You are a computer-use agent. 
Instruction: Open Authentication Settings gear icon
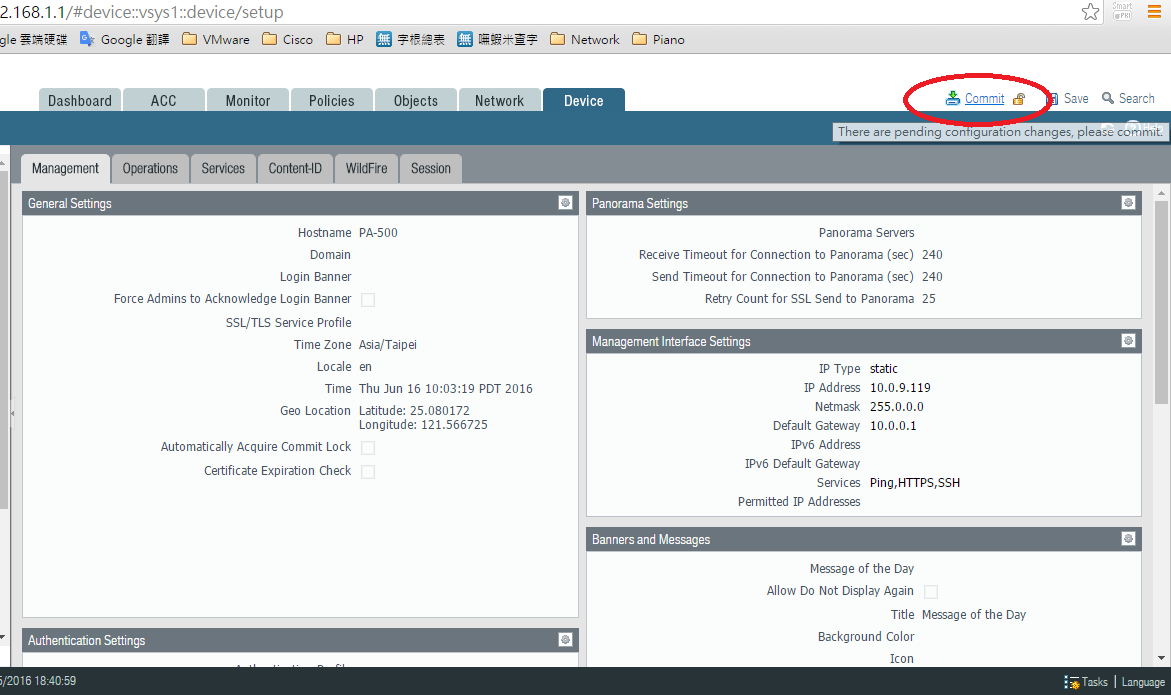click(x=565, y=640)
